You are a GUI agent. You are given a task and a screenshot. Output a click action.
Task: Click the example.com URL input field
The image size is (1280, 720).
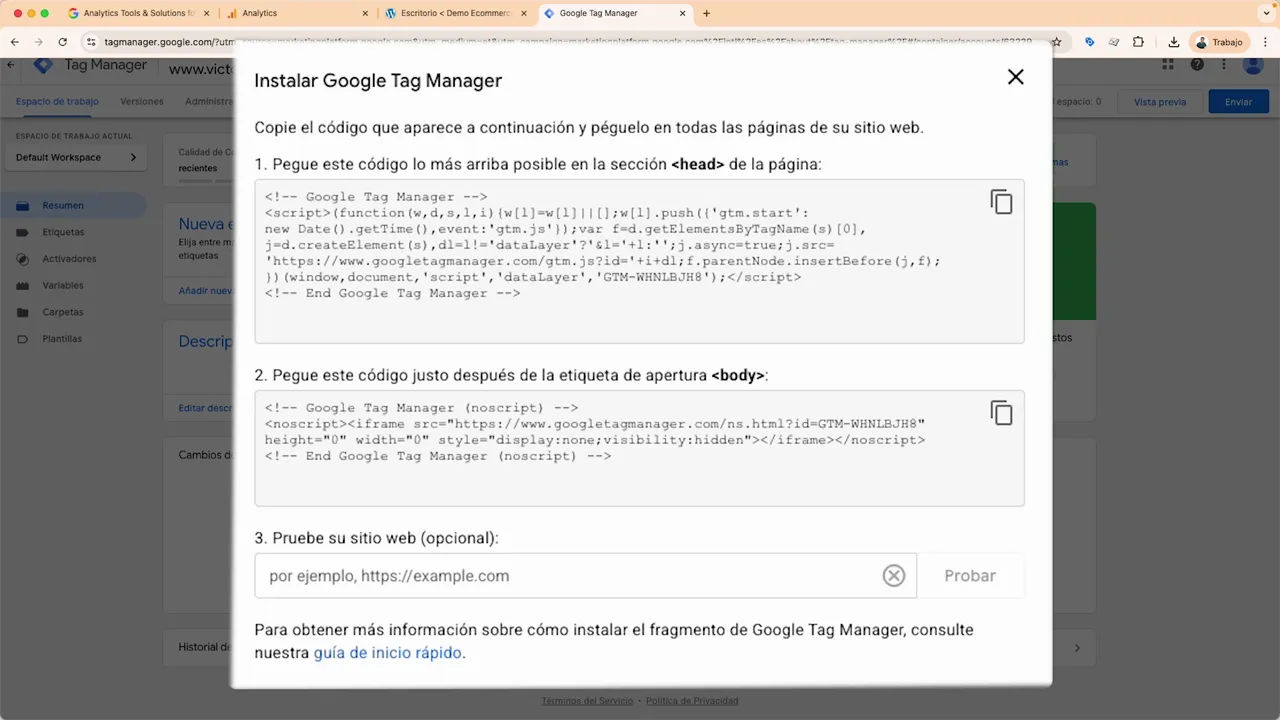(x=560, y=575)
